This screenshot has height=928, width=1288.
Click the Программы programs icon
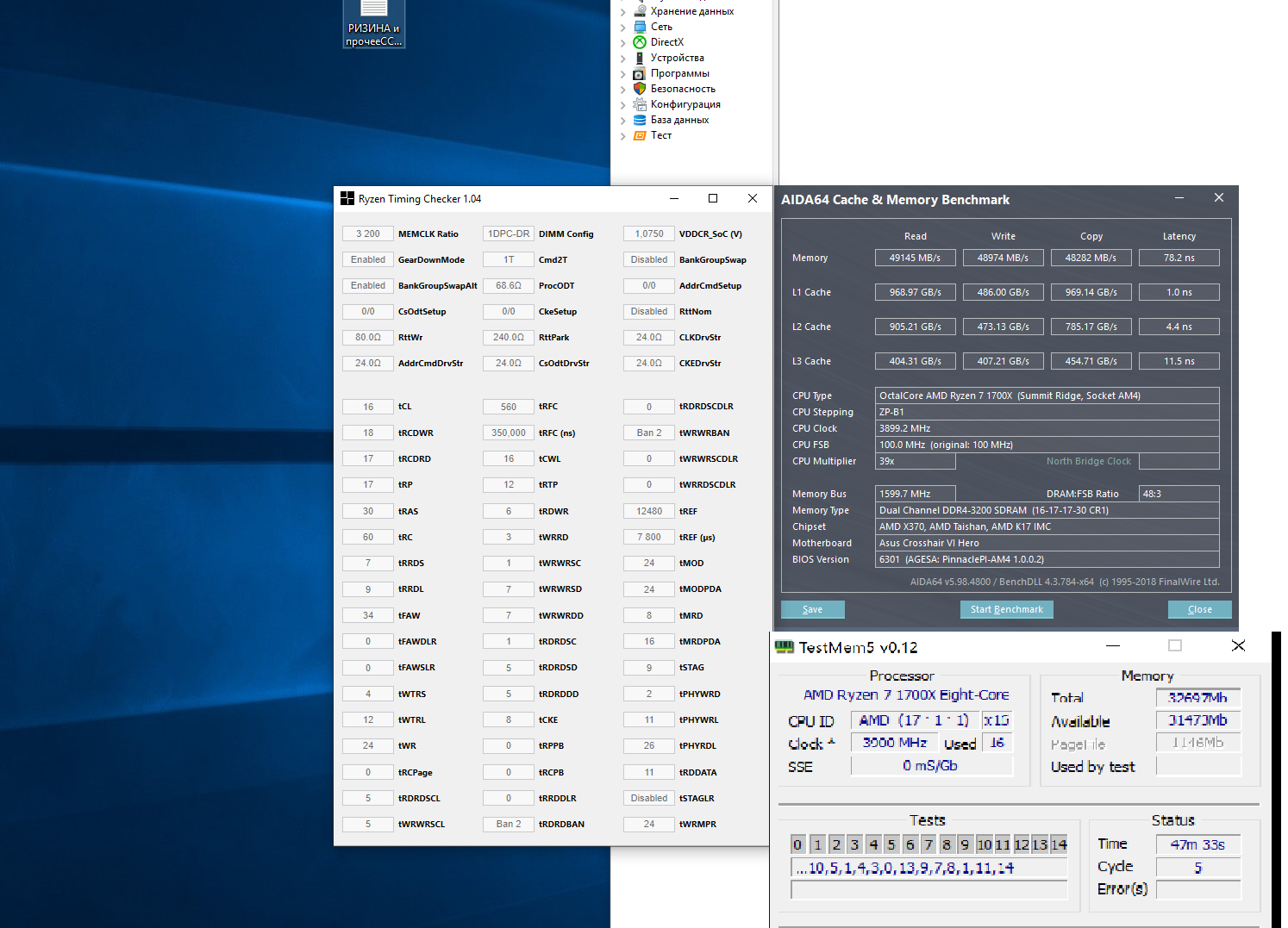(640, 73)
